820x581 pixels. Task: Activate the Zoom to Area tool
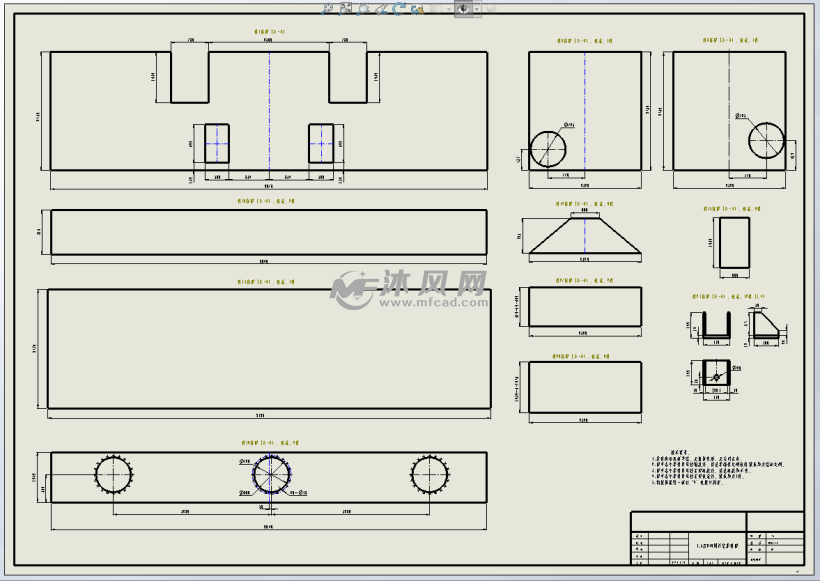(x=345, y=8)
